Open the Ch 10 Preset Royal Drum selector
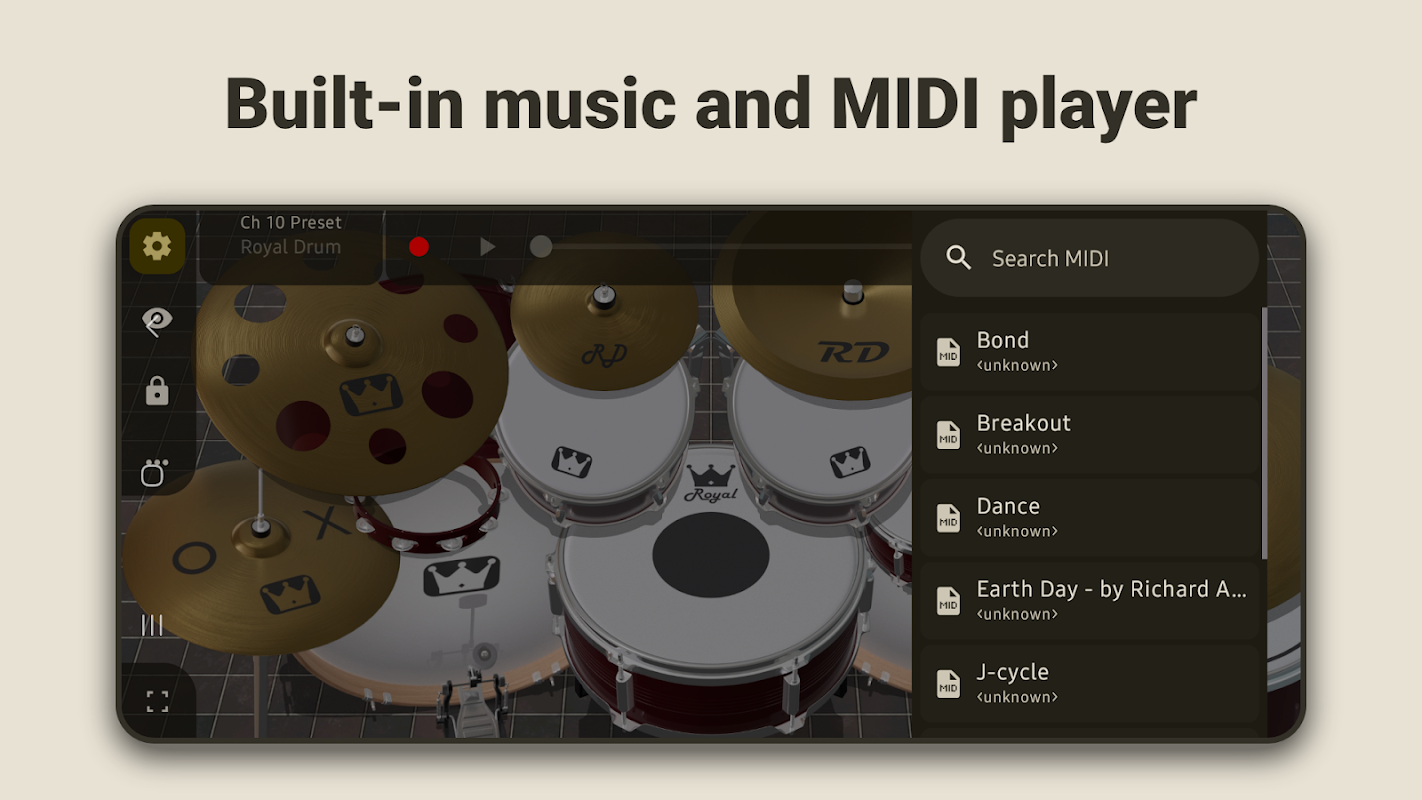This screenshot has width=1422, height=800. [291, 235]
